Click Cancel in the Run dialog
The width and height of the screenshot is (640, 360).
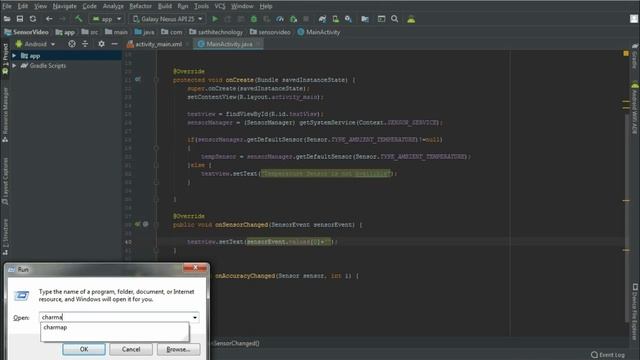click(x=131, y=349)
